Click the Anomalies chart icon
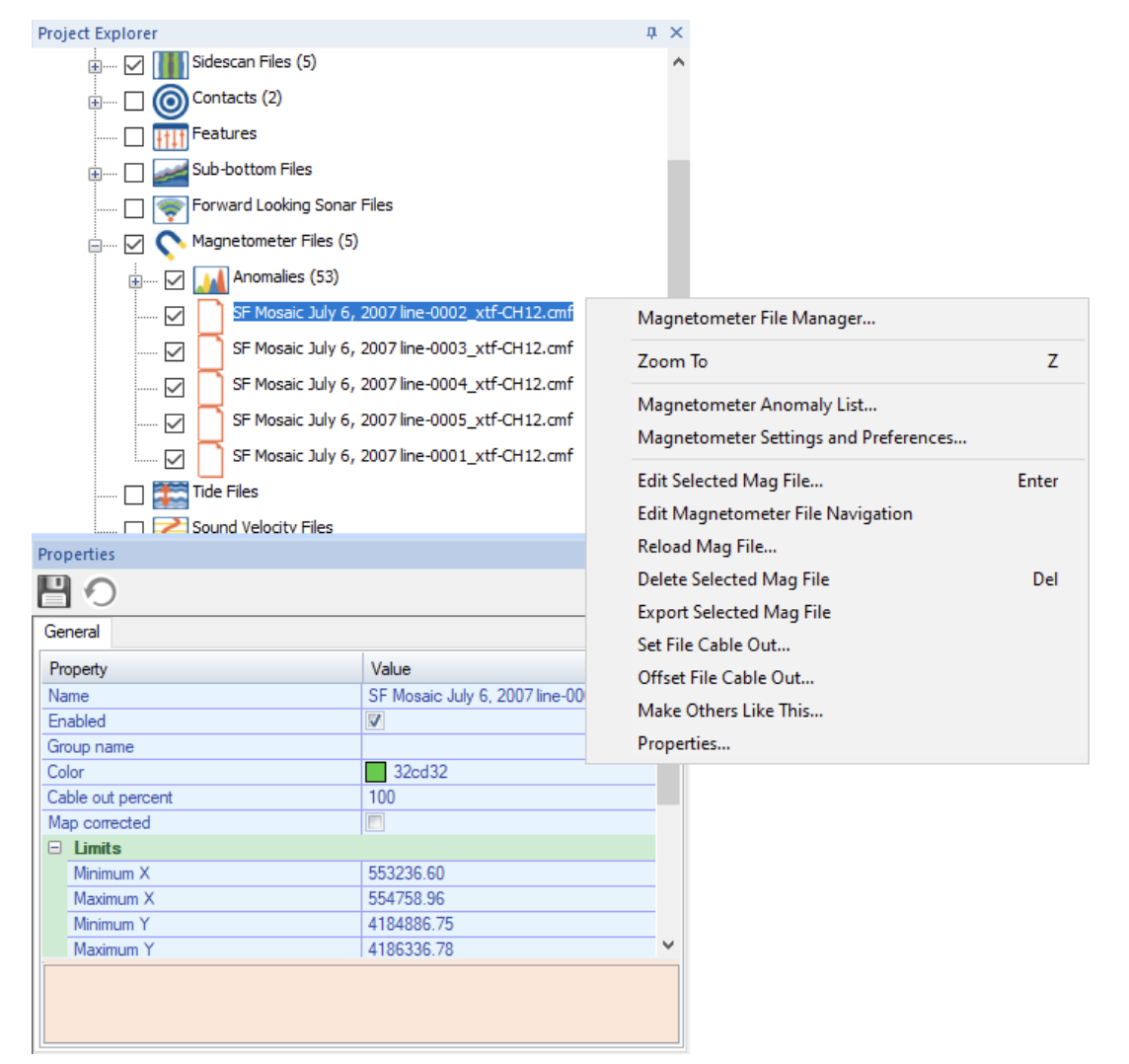 (210, 280)
